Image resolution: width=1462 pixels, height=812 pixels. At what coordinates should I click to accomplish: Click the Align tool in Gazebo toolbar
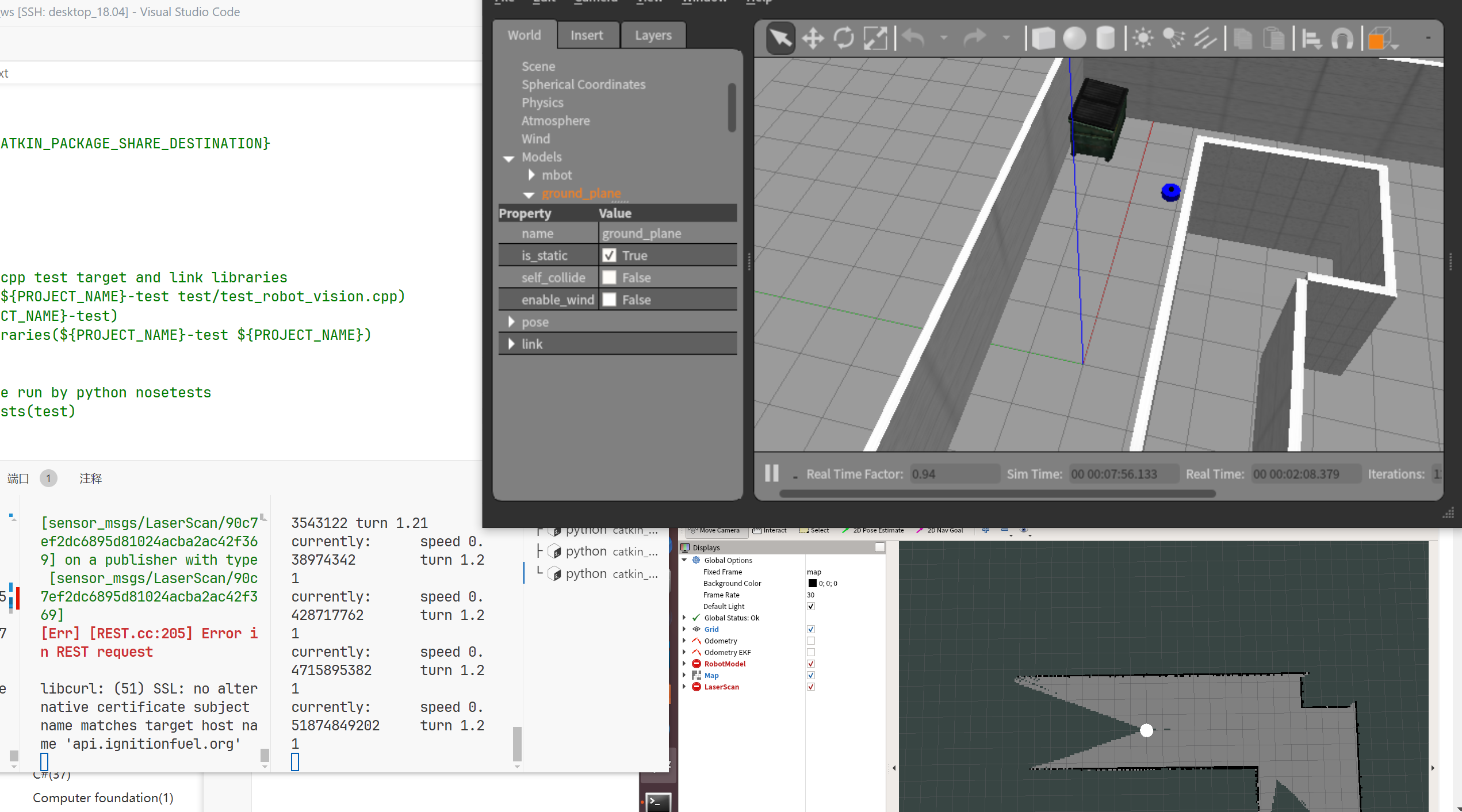point(1311,39)
